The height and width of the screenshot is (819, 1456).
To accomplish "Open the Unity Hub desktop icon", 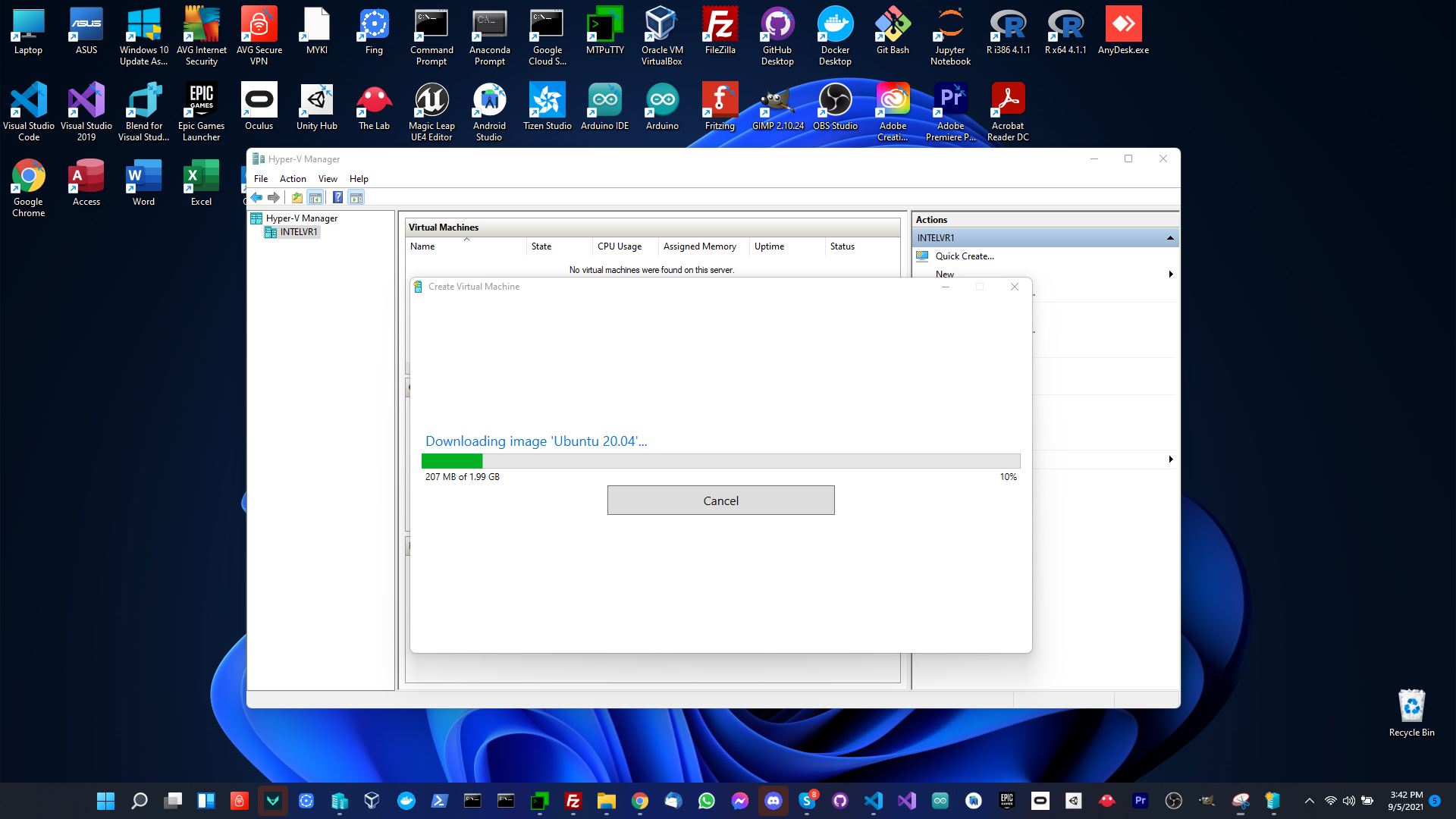I will tap(316, 106).
